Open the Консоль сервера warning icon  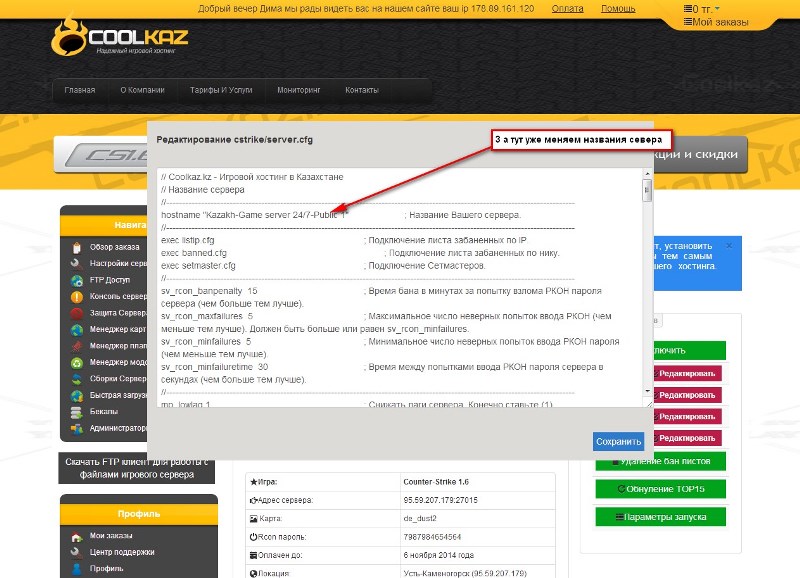[x=77, y=296]
